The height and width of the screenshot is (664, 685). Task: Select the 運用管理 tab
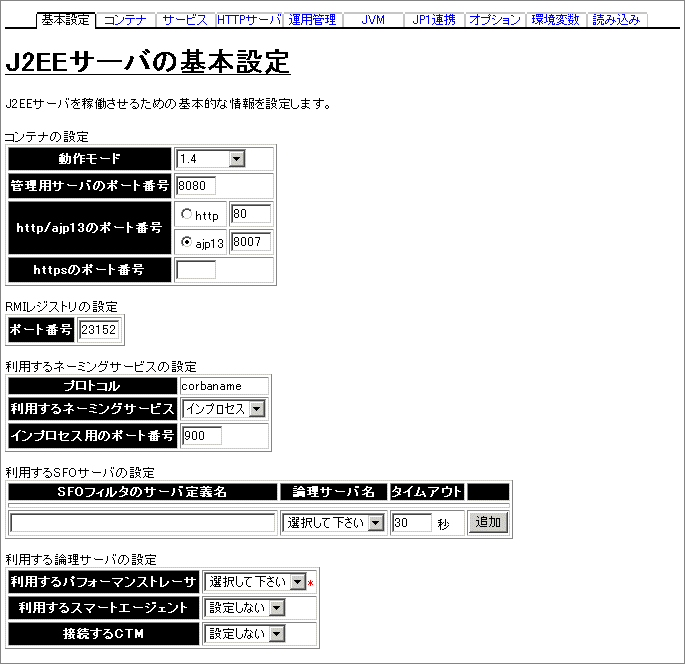coord(312,20)
